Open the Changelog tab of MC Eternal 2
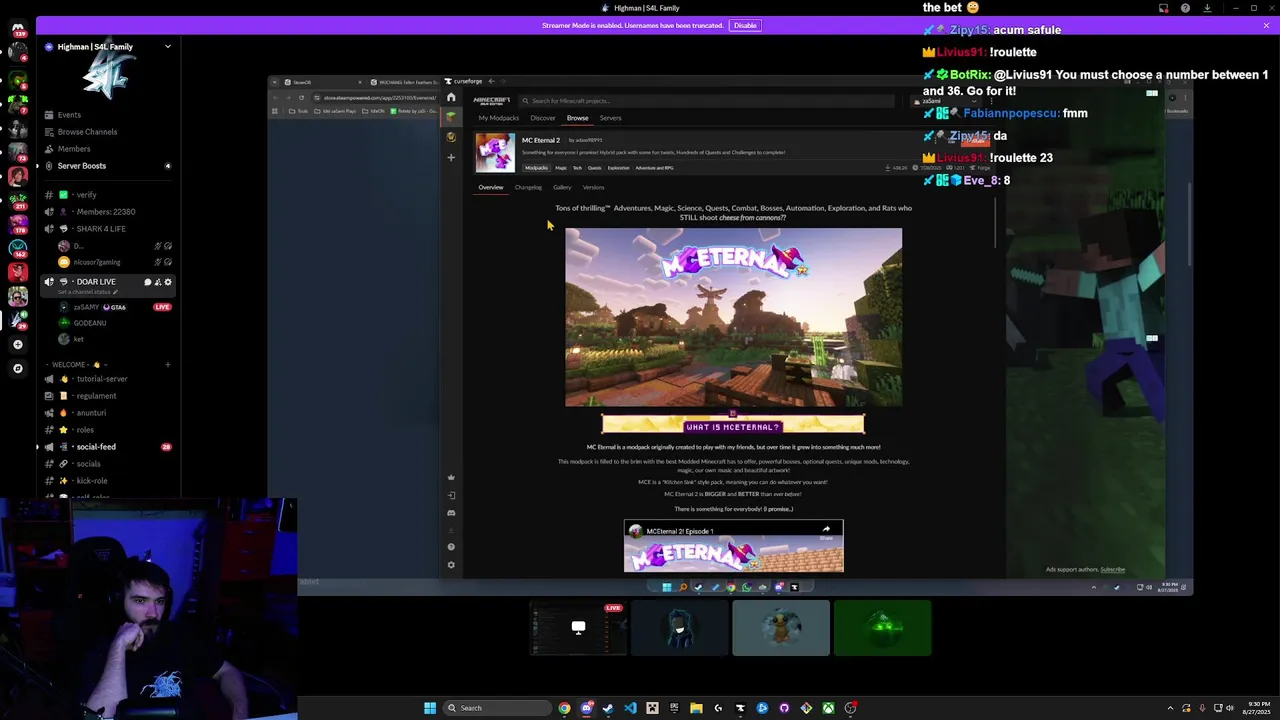1280x720 pixels. (x=528, y=187)
